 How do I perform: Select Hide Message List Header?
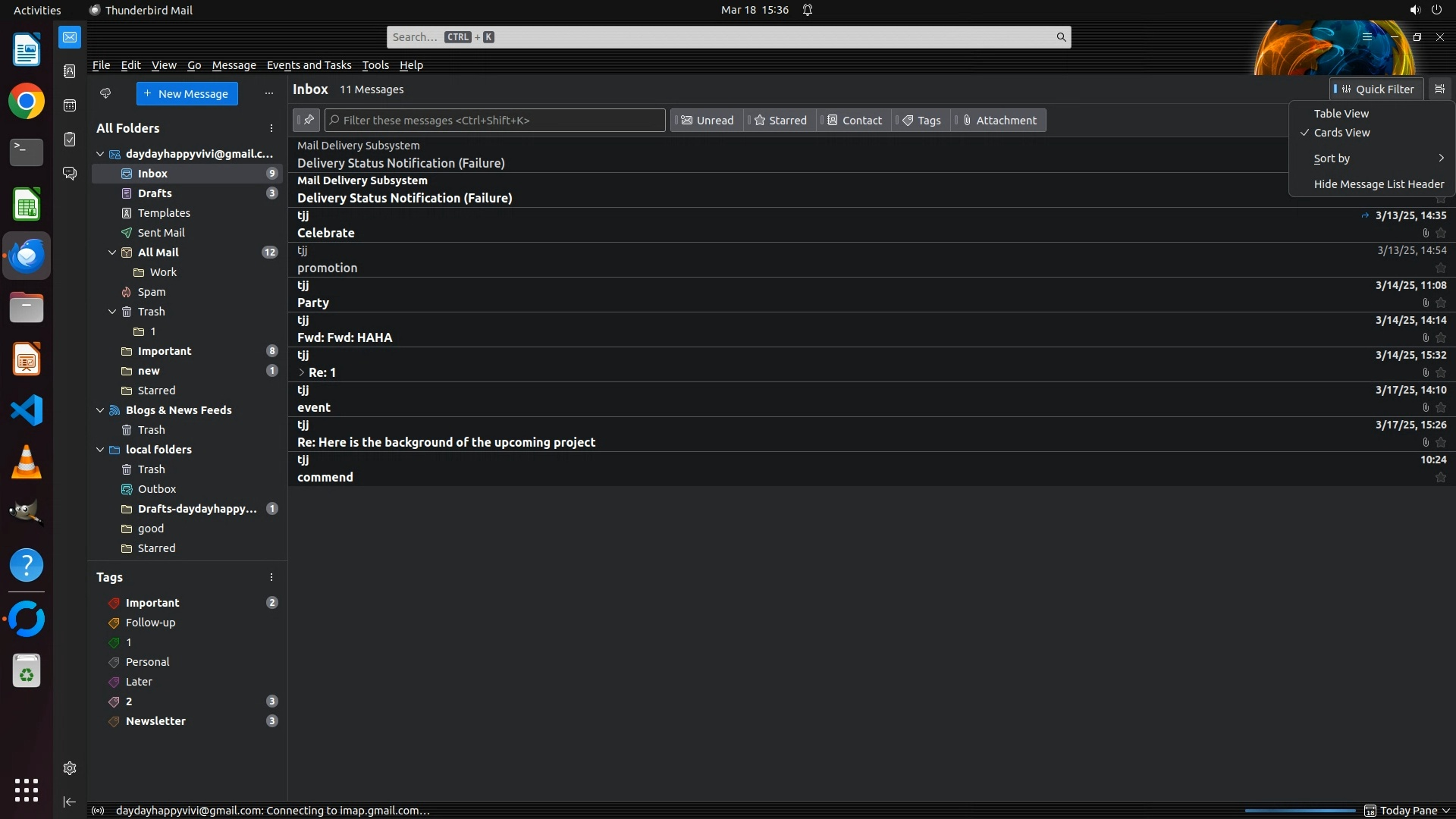tap(1378, 184)
